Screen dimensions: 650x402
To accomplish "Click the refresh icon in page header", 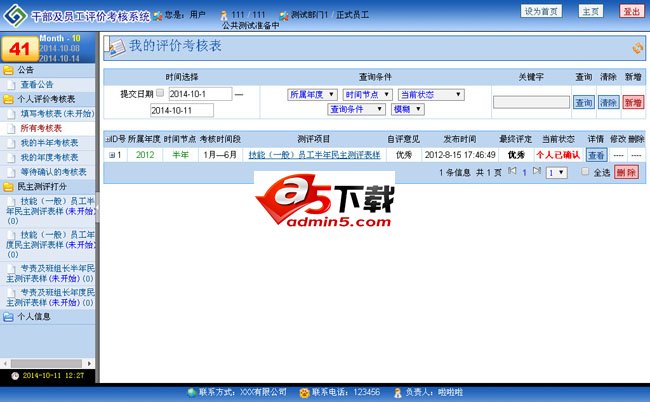I will click(638, 48).
